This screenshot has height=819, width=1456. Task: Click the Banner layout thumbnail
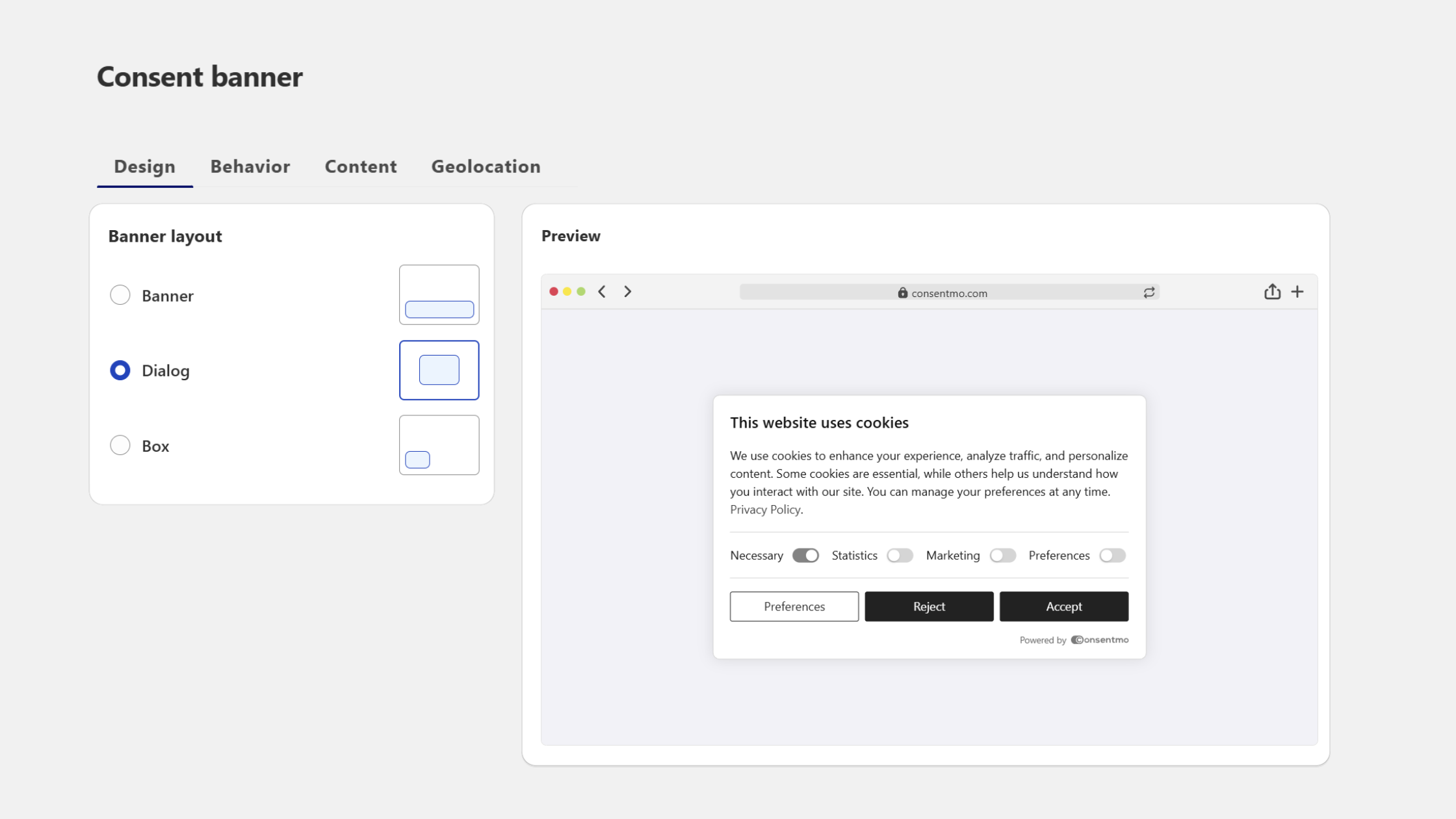[x=439, y=294]
